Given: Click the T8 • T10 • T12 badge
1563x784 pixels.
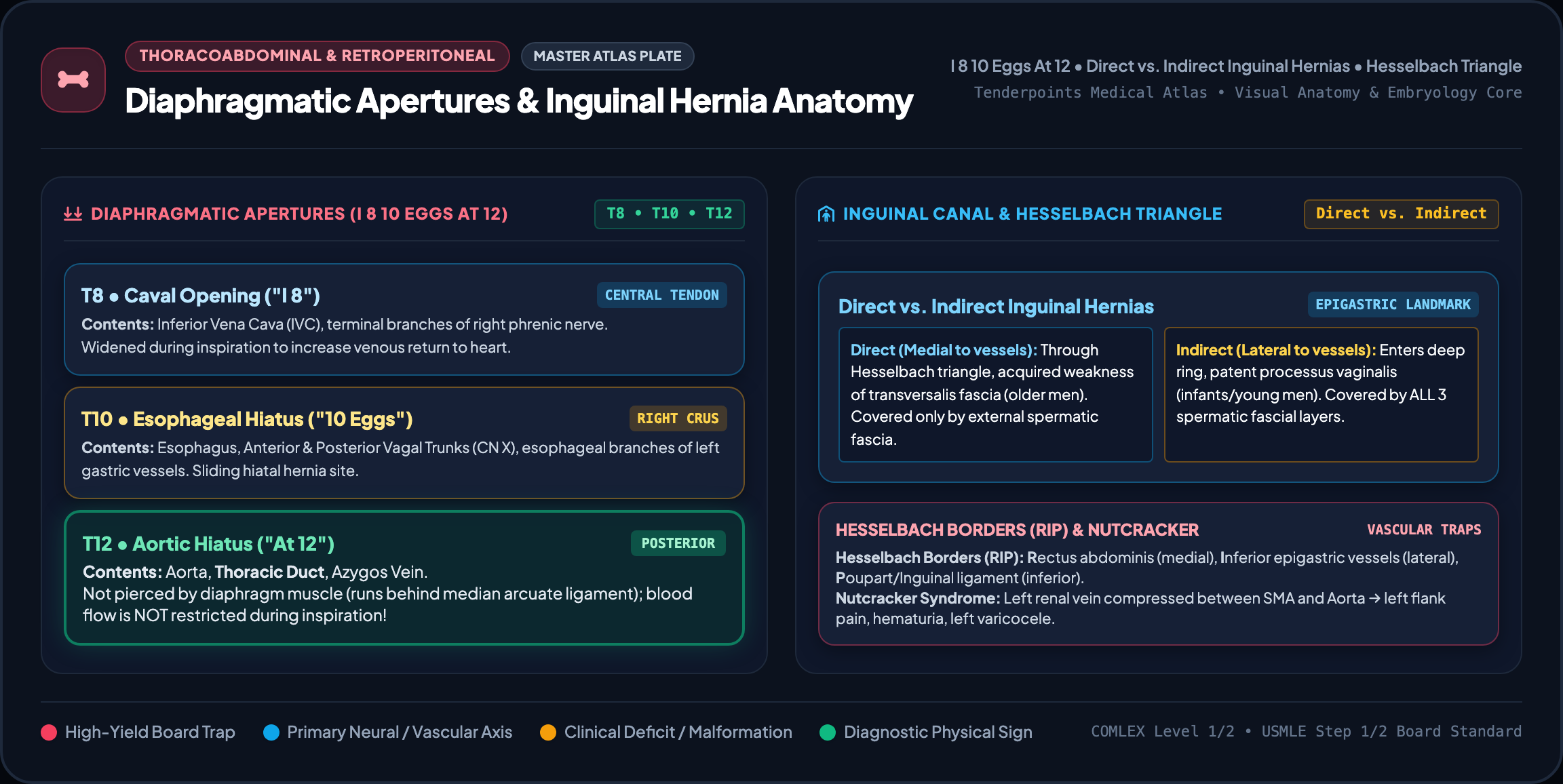Looking at the screenshot, I should click(669, 214).
